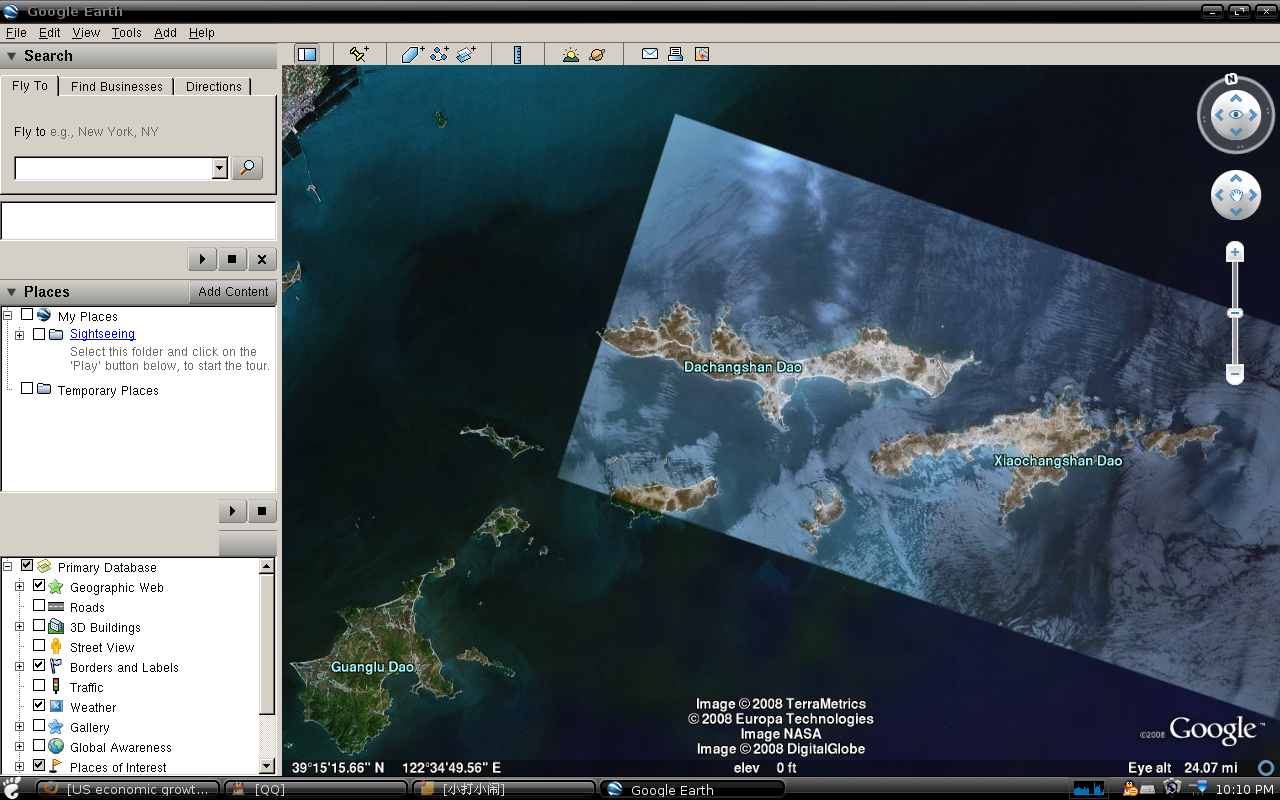Click the Guanglu Dao map label
The width and height of the screenshot is (1280, 800).
pyautogui.click(x=372, y=667)
